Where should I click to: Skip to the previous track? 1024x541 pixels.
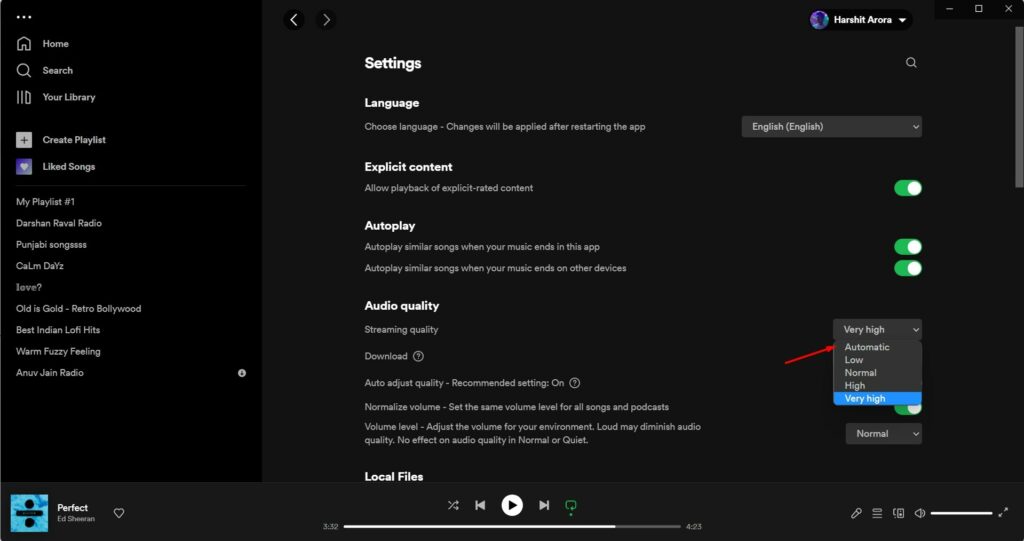click(x=480, y=506)
